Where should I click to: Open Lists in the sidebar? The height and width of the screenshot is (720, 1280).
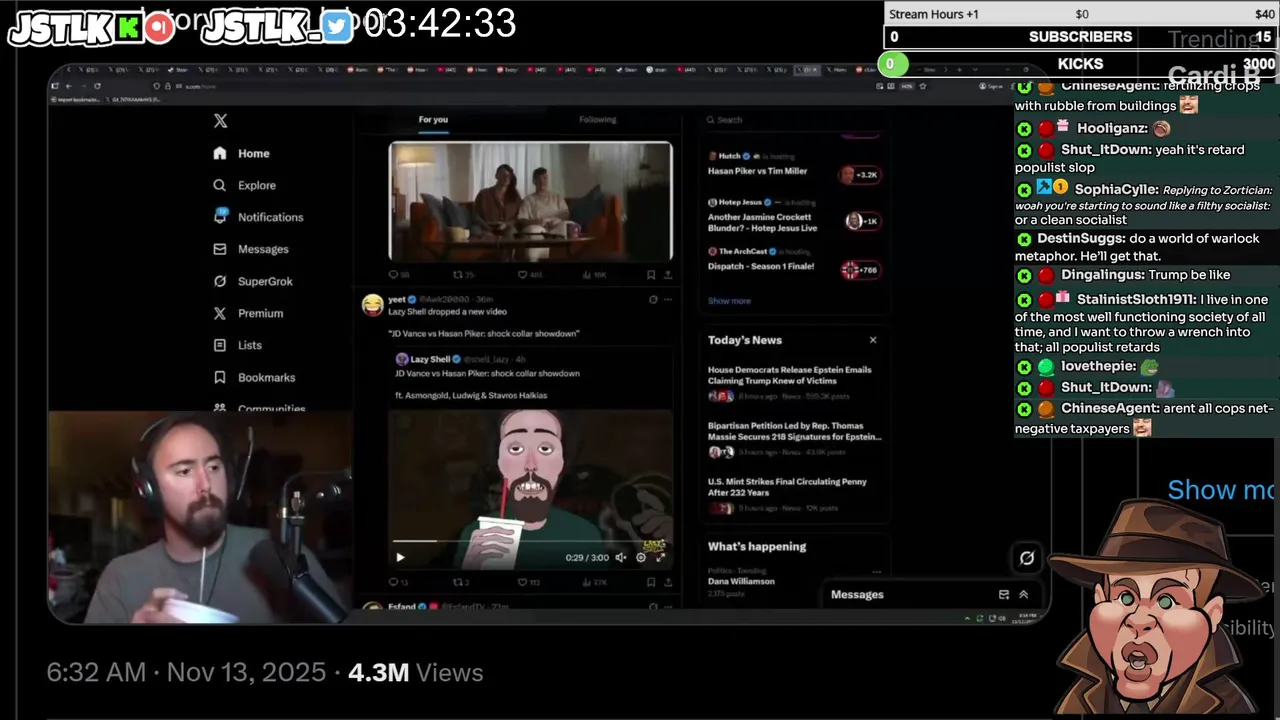point(238,345)
